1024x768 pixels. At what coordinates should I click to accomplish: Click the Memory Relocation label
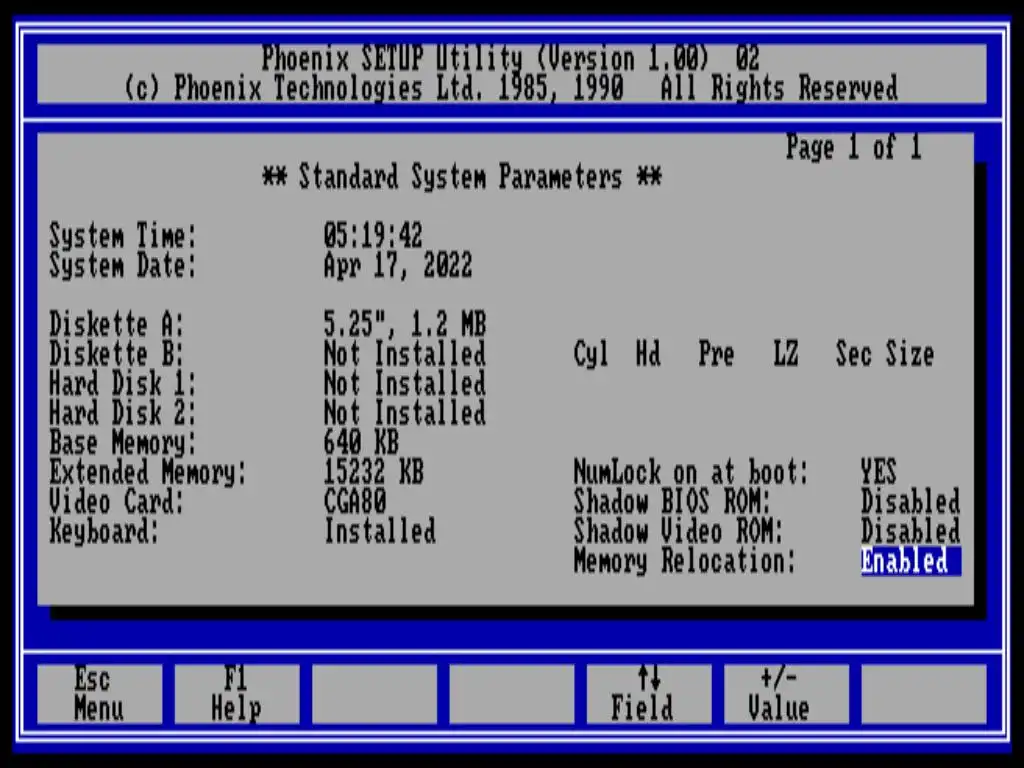pos(684,562)
